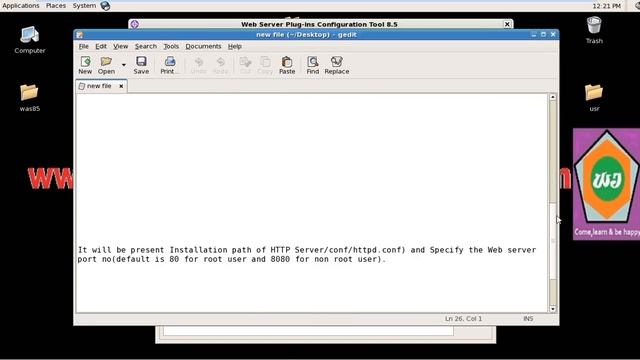The width and height of the screenshot is (640, 360).
Task: Open the Replace tool
Action: click(337, 65)
